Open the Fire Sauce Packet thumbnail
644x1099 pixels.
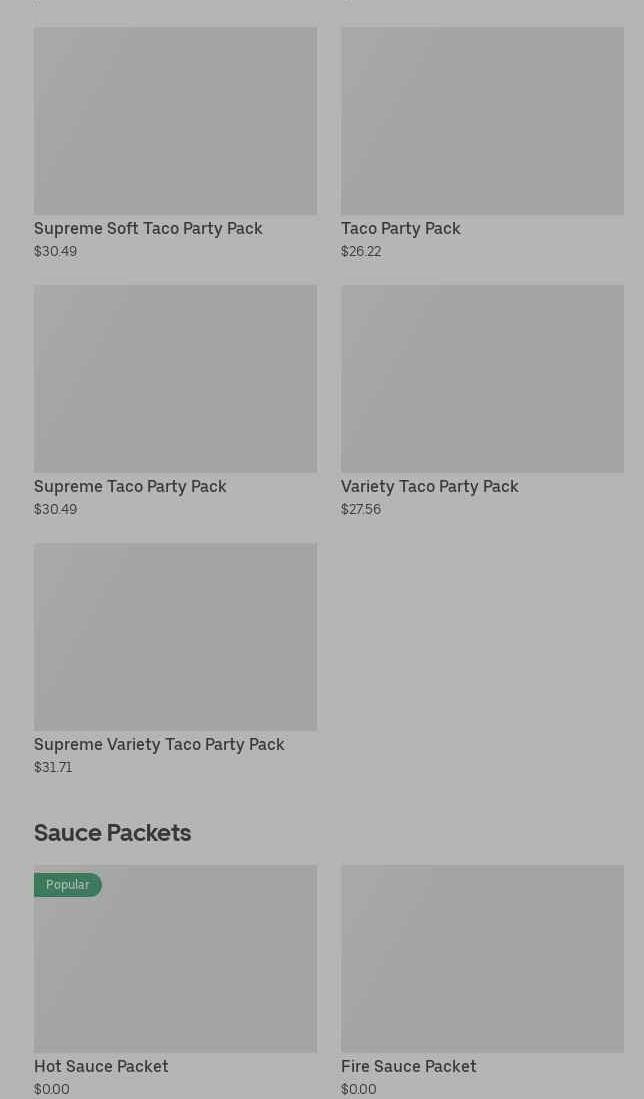pyautogui.click(x=482, y=959)
